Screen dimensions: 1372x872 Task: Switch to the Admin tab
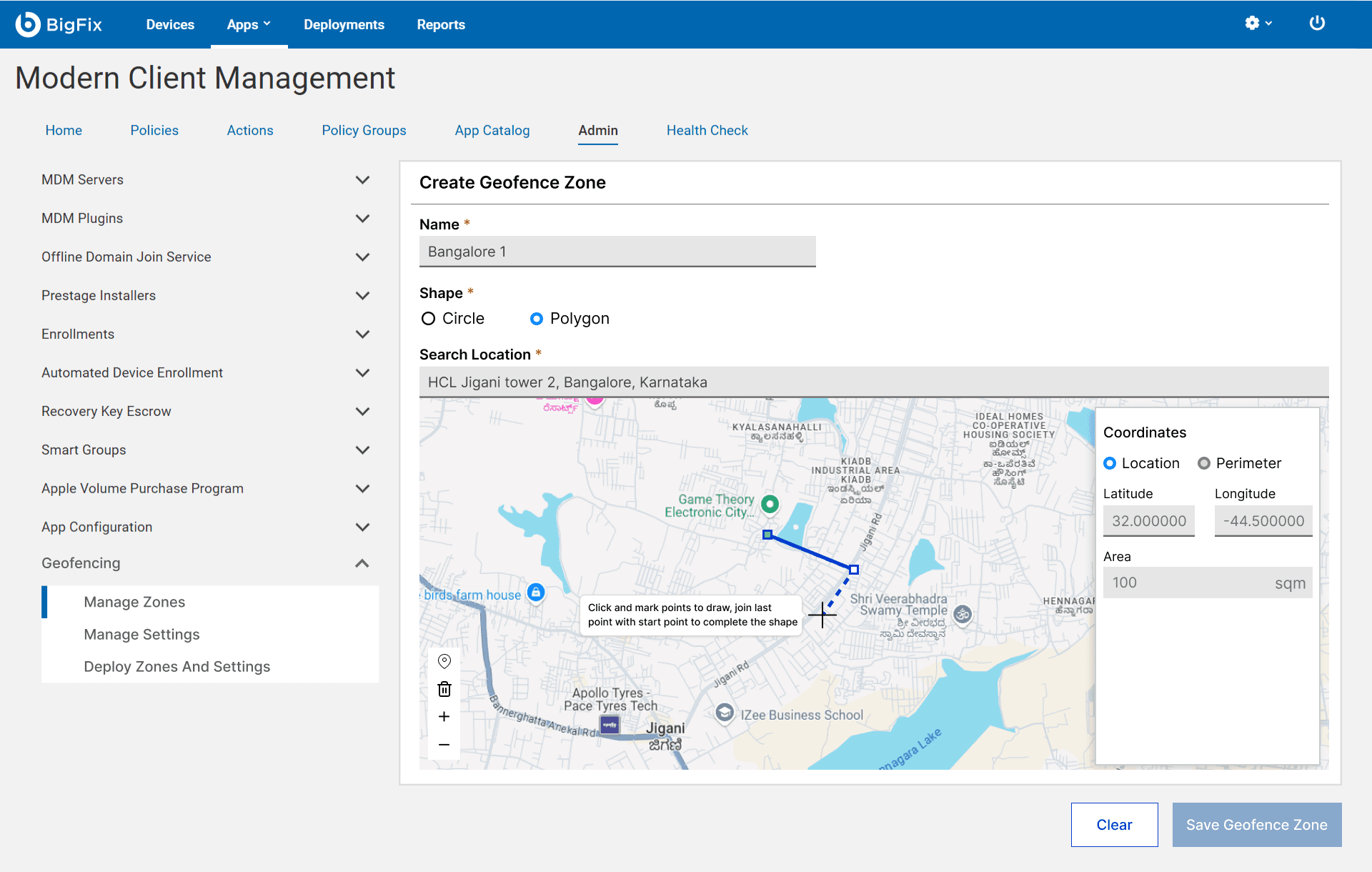[598, 130]
